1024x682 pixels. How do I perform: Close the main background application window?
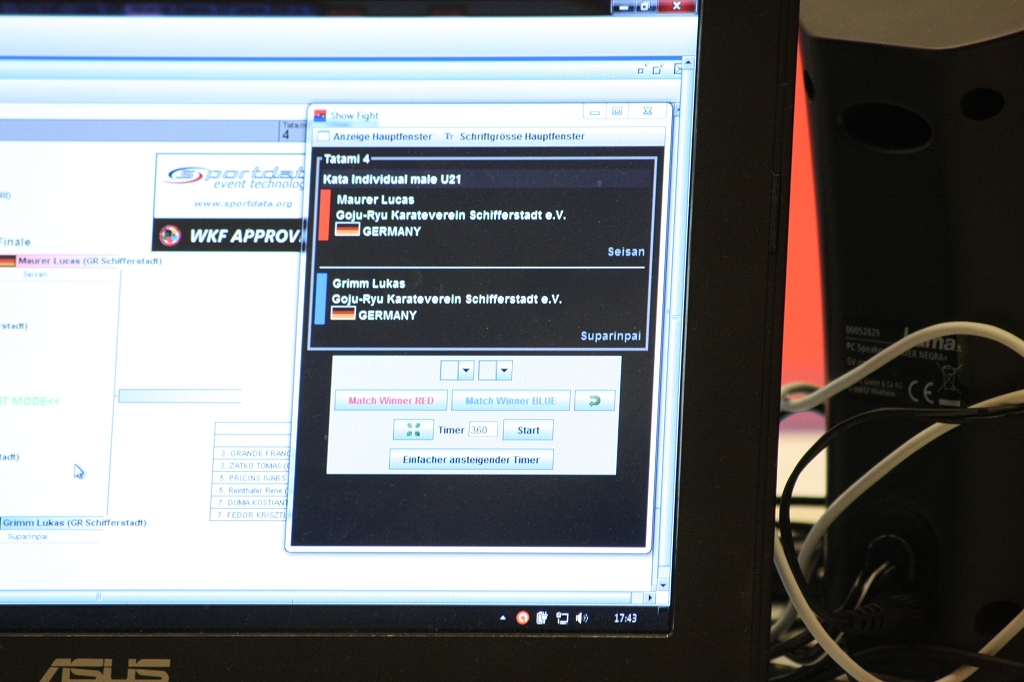pos(677,6)
